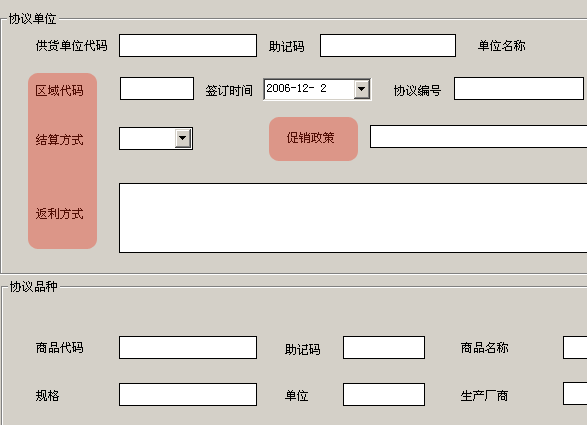Image resolution: width=587 pixels, height=425 pixels.
Task: Click the 单位名称 label
Action: point(501,46)
